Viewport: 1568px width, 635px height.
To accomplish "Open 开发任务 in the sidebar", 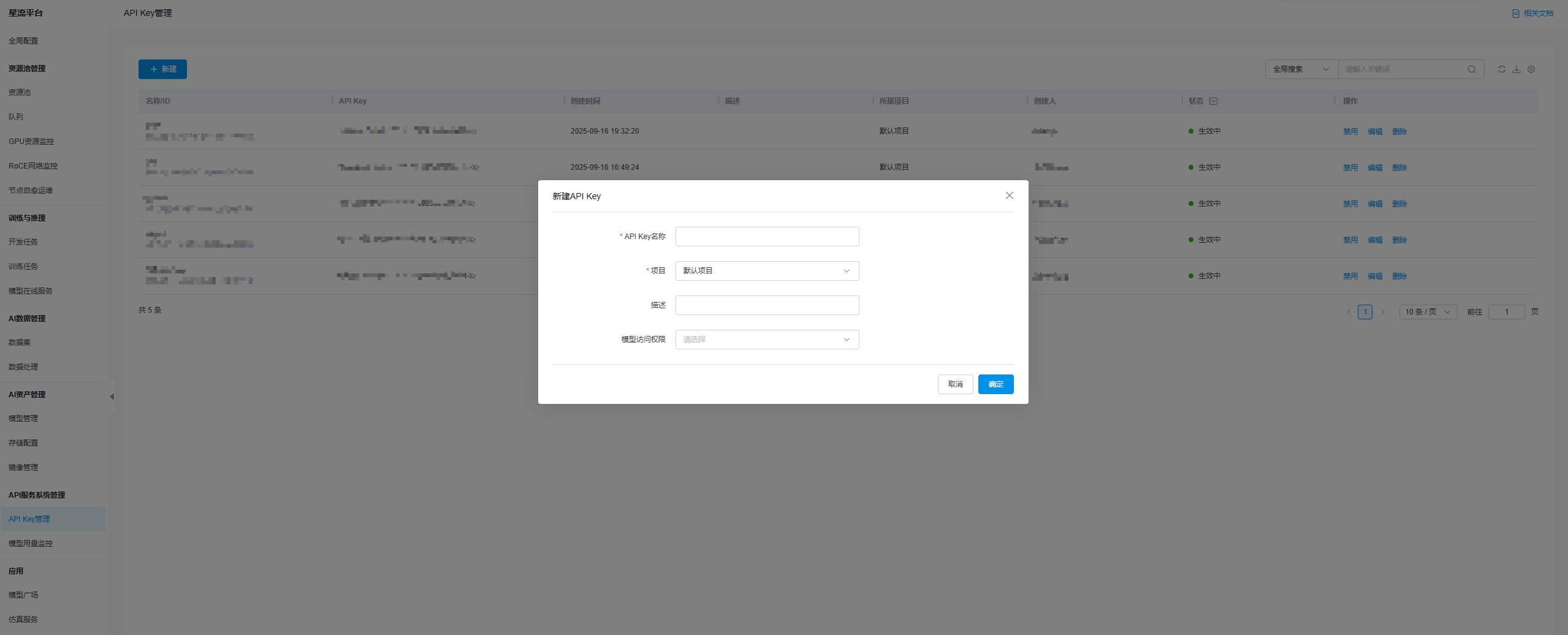I will [x=23, y=242].
